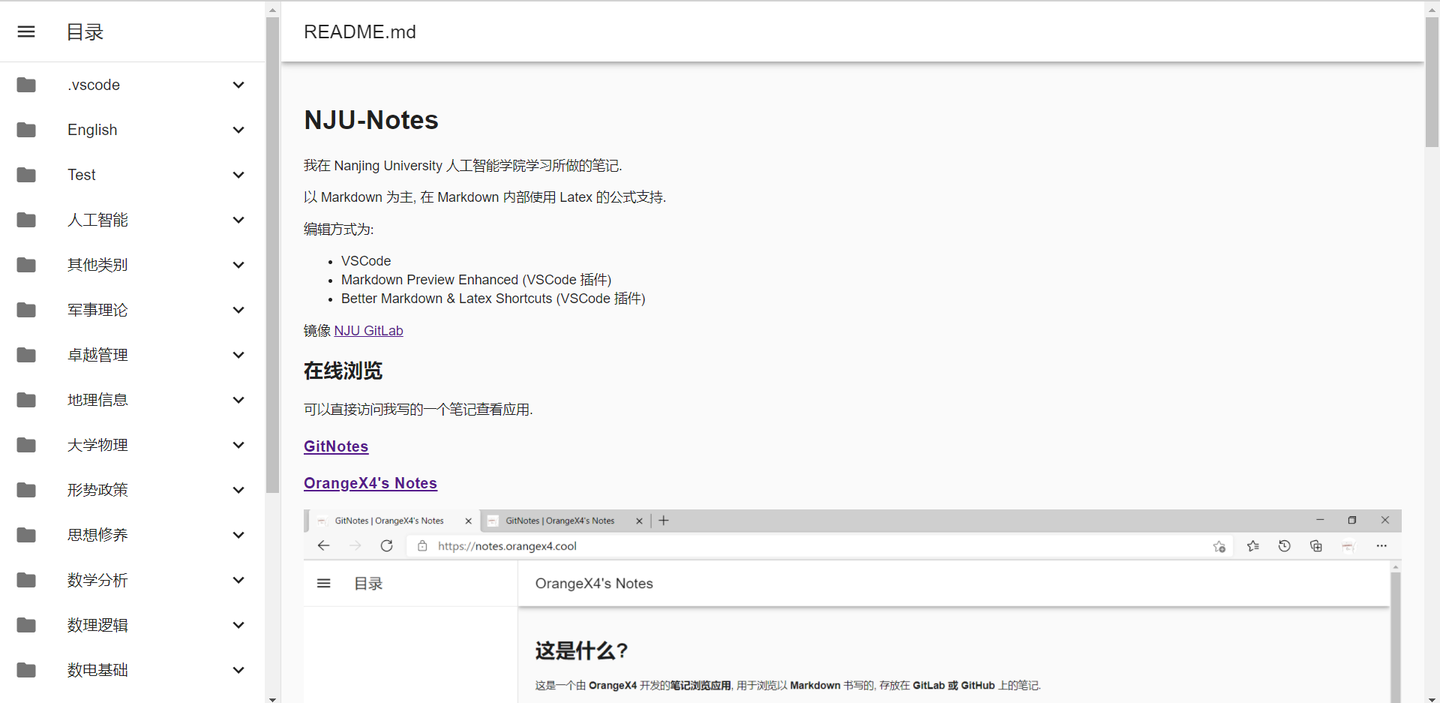Open the NJU GitLab link
1440x703 pixels.
(368, 330)
